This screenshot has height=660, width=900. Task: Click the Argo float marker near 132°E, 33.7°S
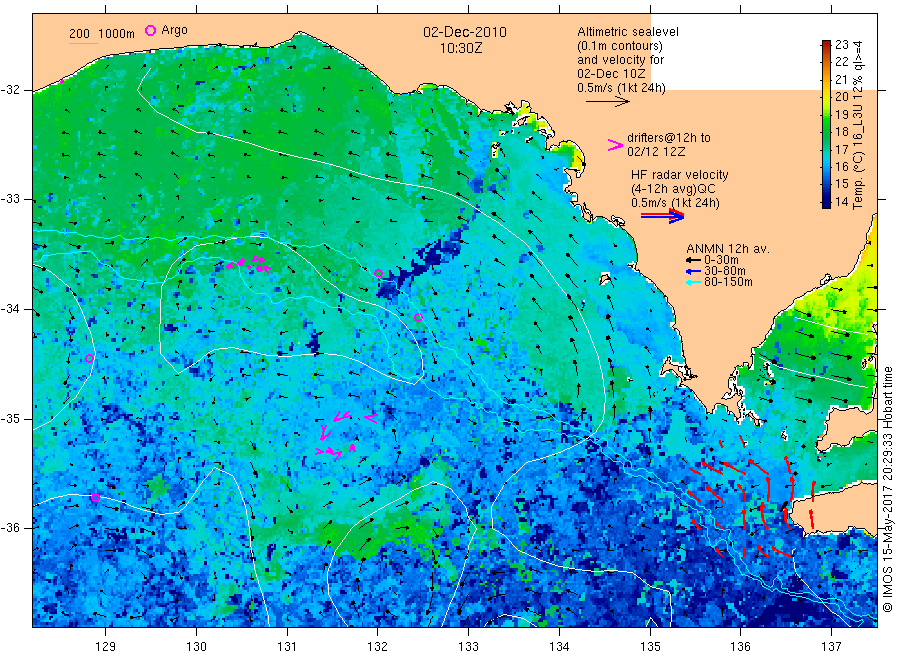(378, 274)
